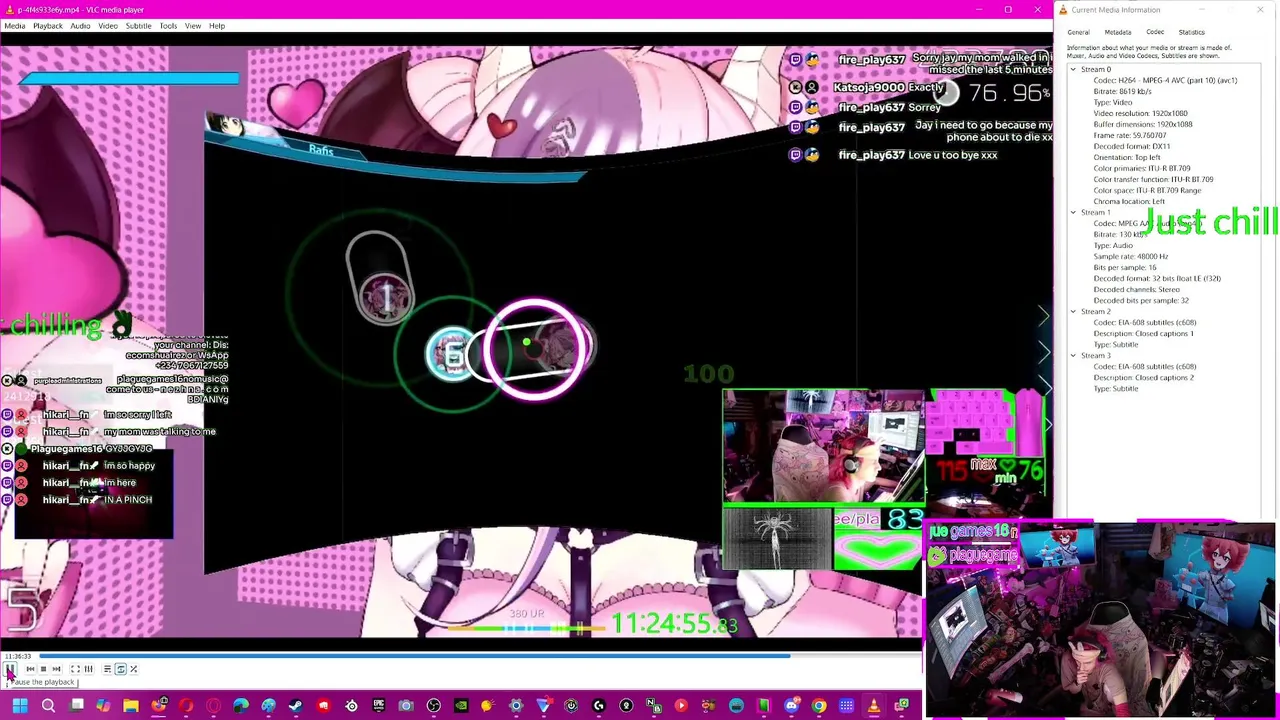Open the Subtitle menu

[x=138, y=25]
